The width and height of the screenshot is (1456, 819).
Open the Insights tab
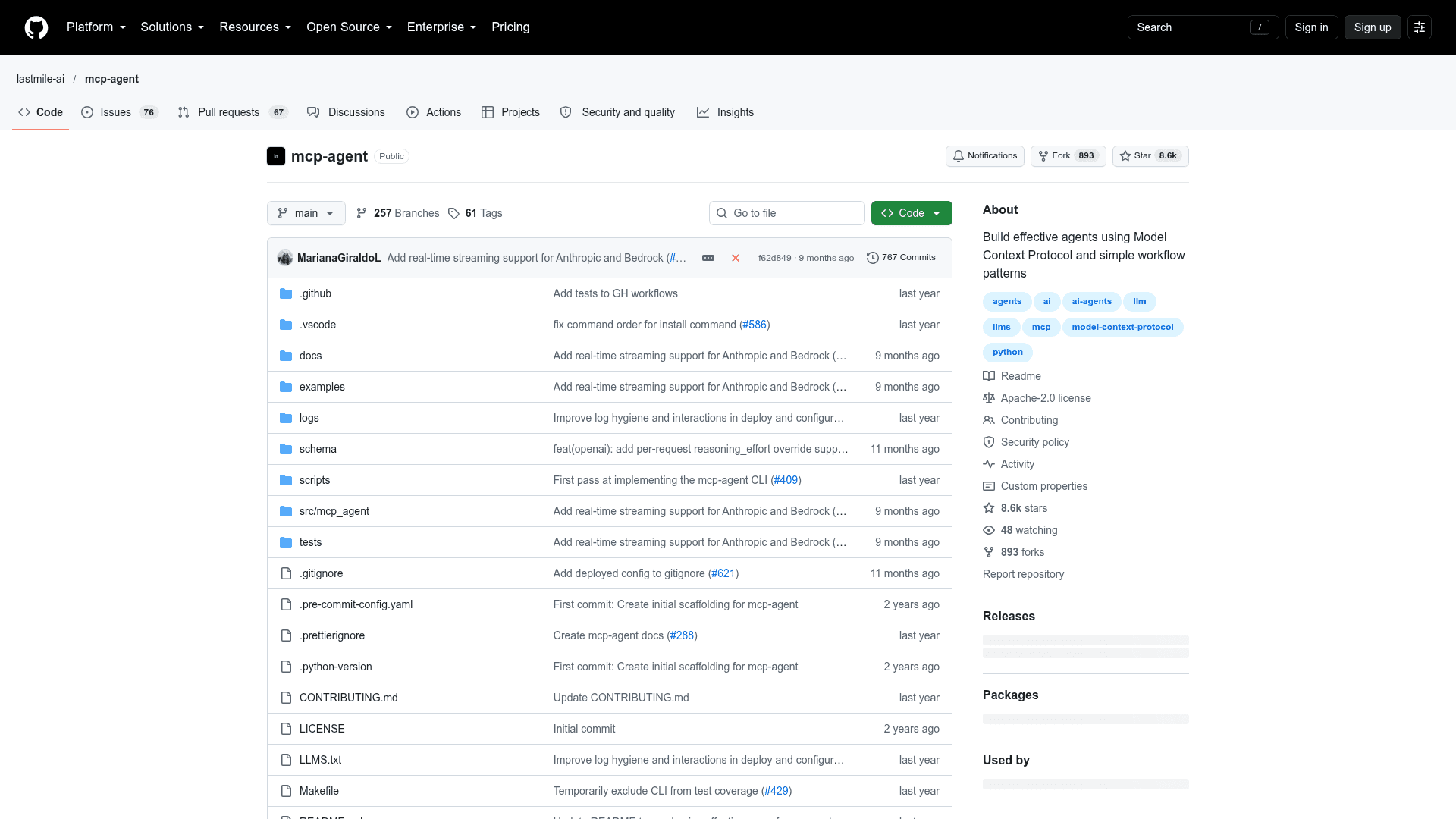[725, 112]
